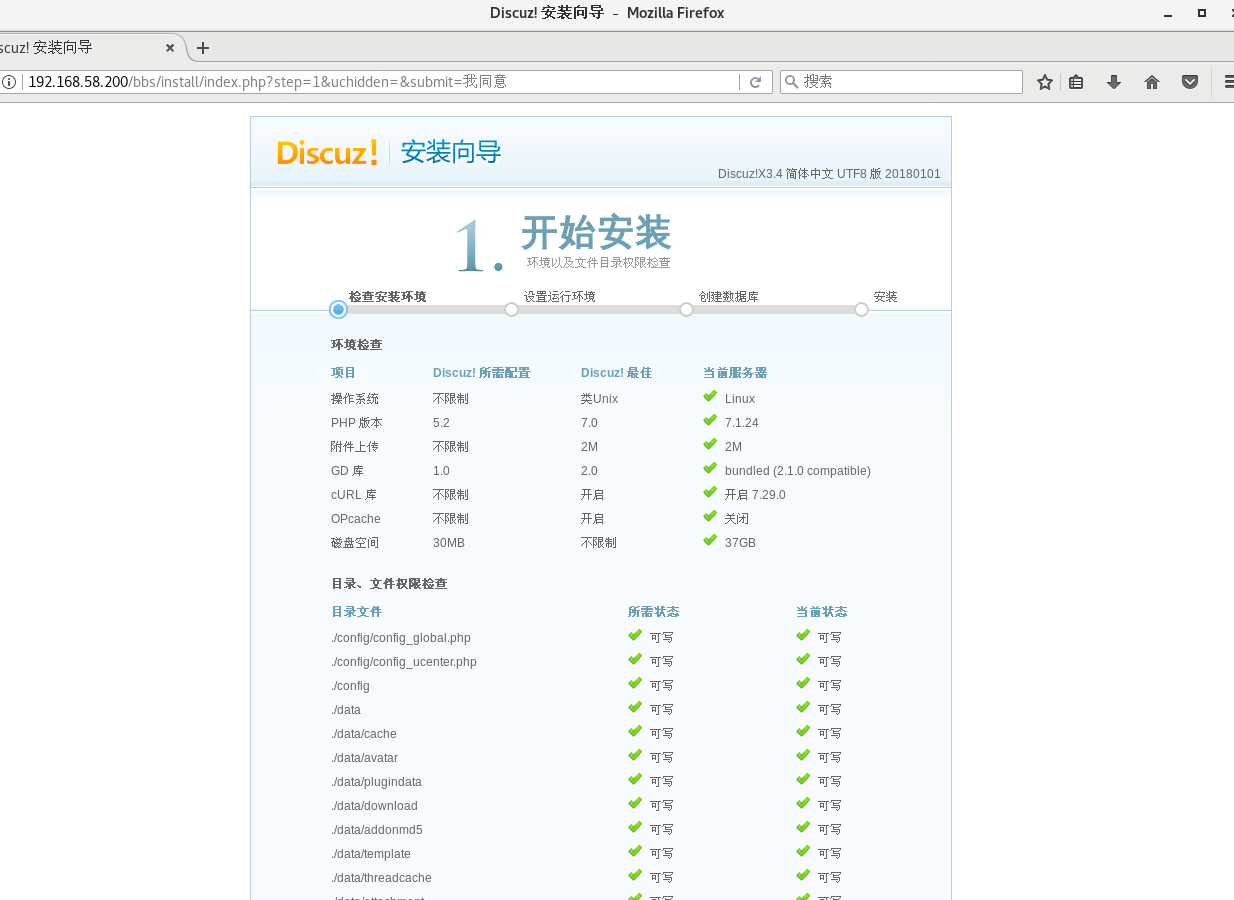Click the green check beside 关闭 in OPcache row
Screen dimensions: 1234x900
point(710,517)
